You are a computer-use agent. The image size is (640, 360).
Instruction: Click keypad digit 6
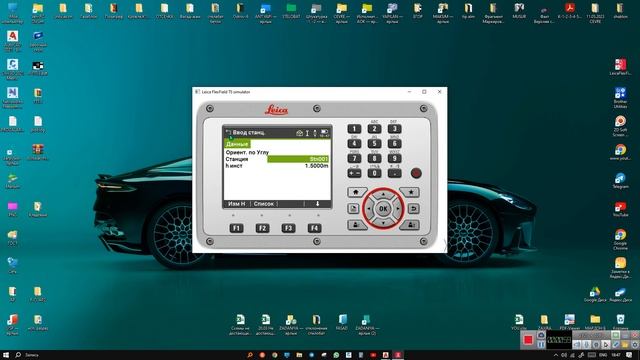[394, 144]
